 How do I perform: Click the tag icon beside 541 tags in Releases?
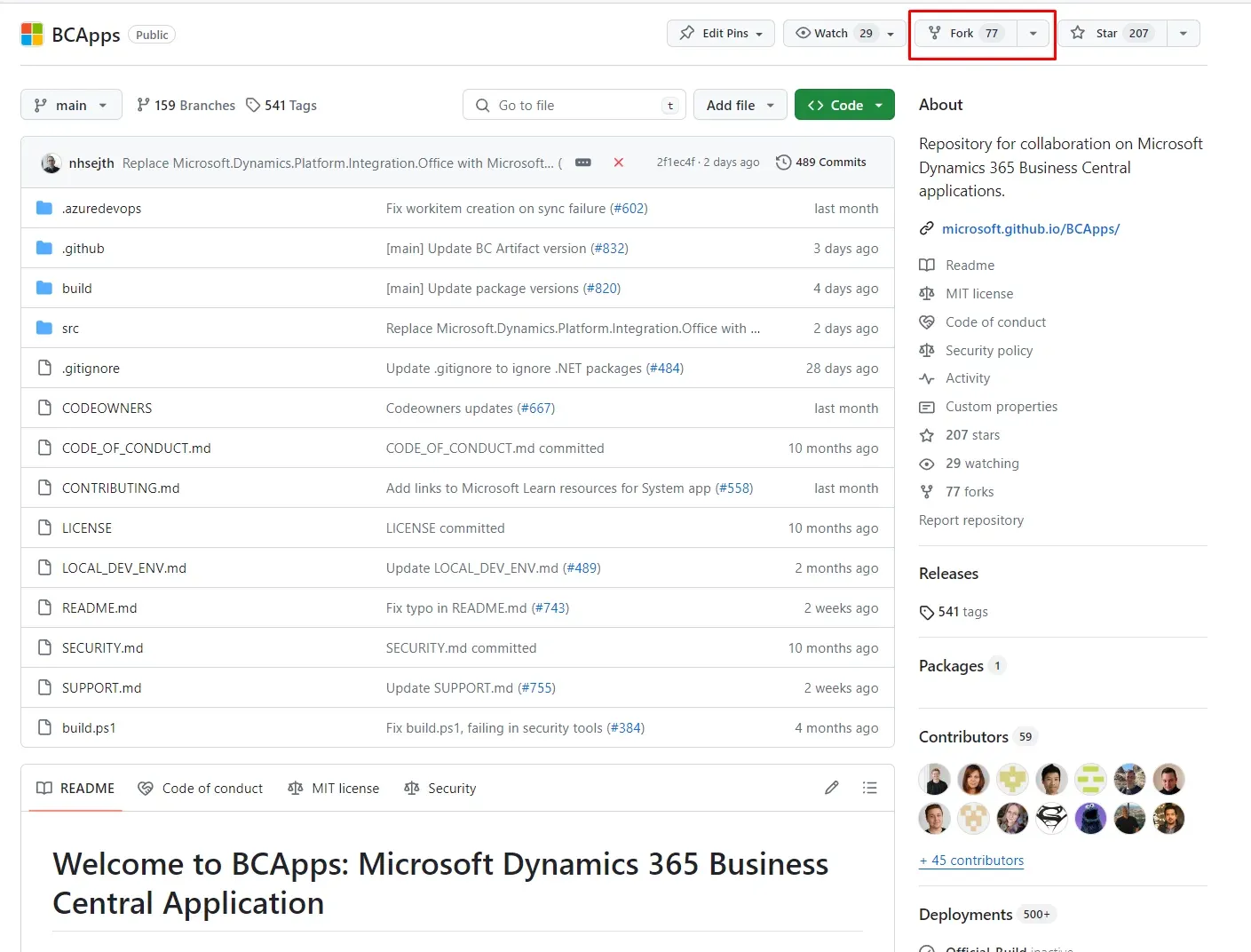[x=927, y=612]
